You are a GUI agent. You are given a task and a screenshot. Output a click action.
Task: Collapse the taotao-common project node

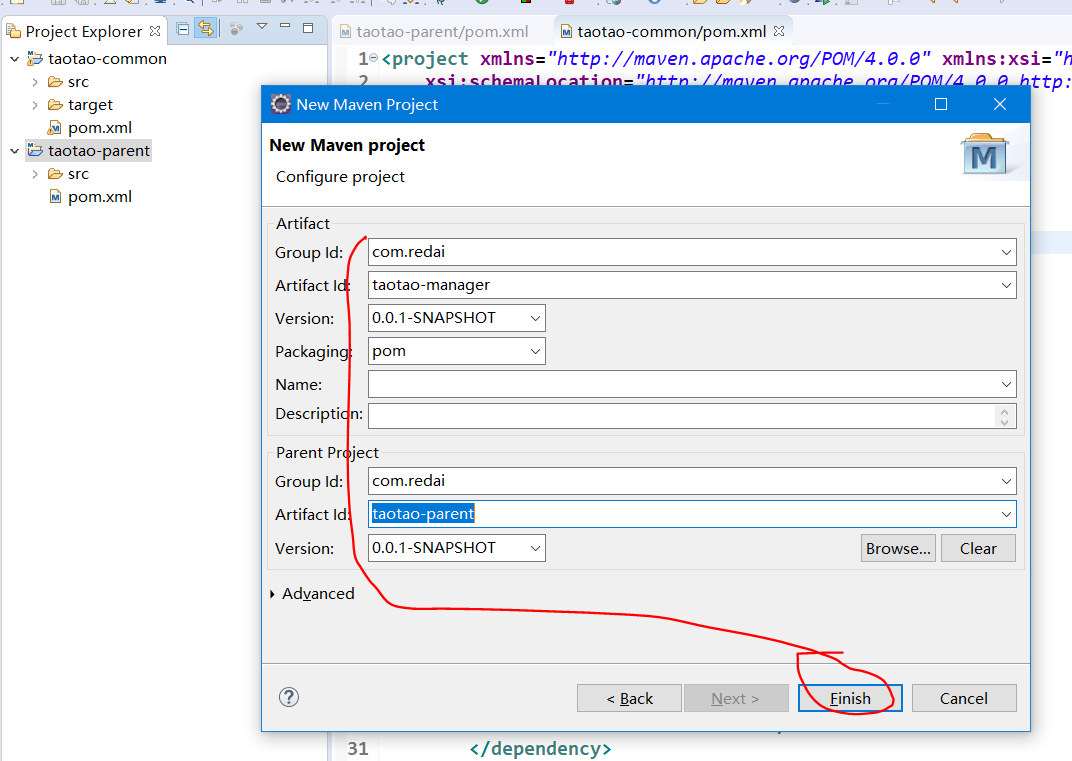pos(14,59)
